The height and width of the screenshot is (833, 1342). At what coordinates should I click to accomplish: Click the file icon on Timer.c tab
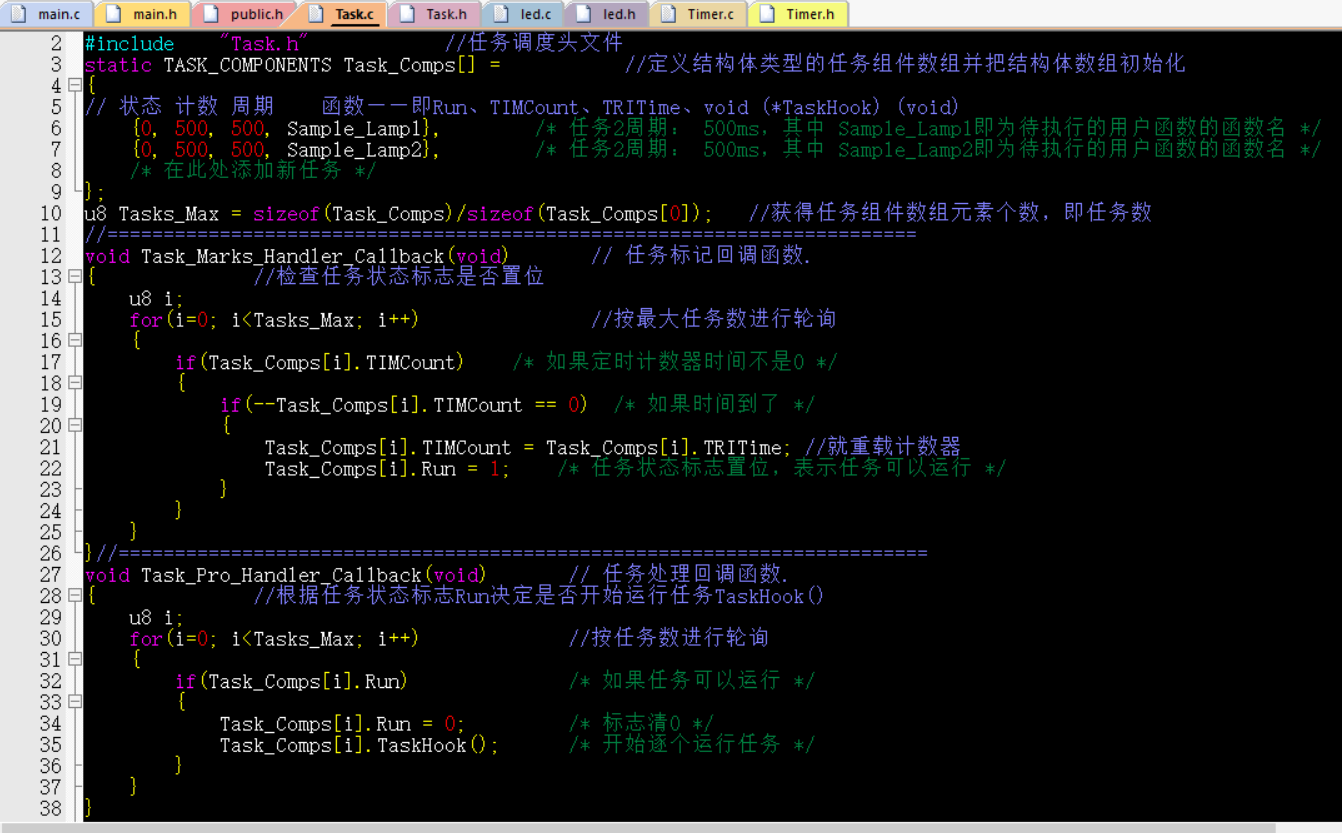click(x=669, y=14)
